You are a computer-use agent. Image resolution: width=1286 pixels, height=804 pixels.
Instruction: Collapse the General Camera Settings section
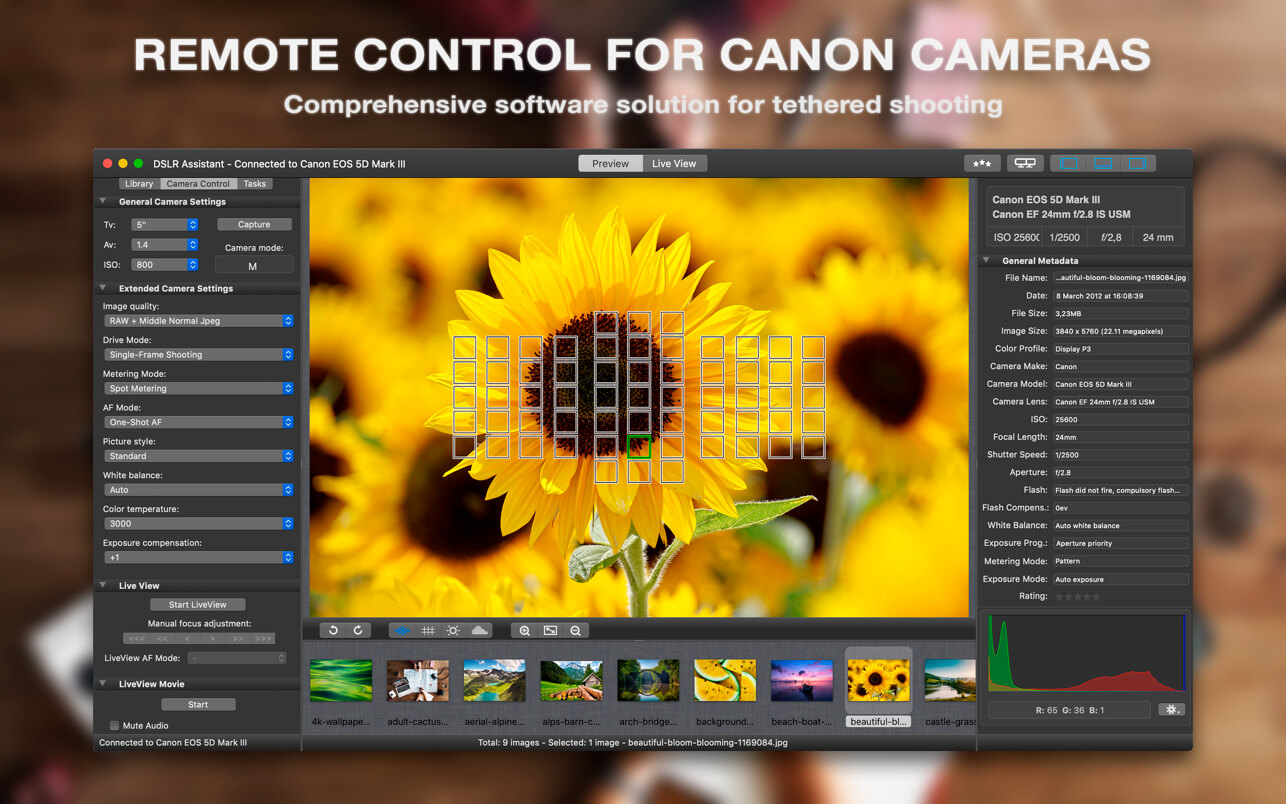tap(103, 200)
